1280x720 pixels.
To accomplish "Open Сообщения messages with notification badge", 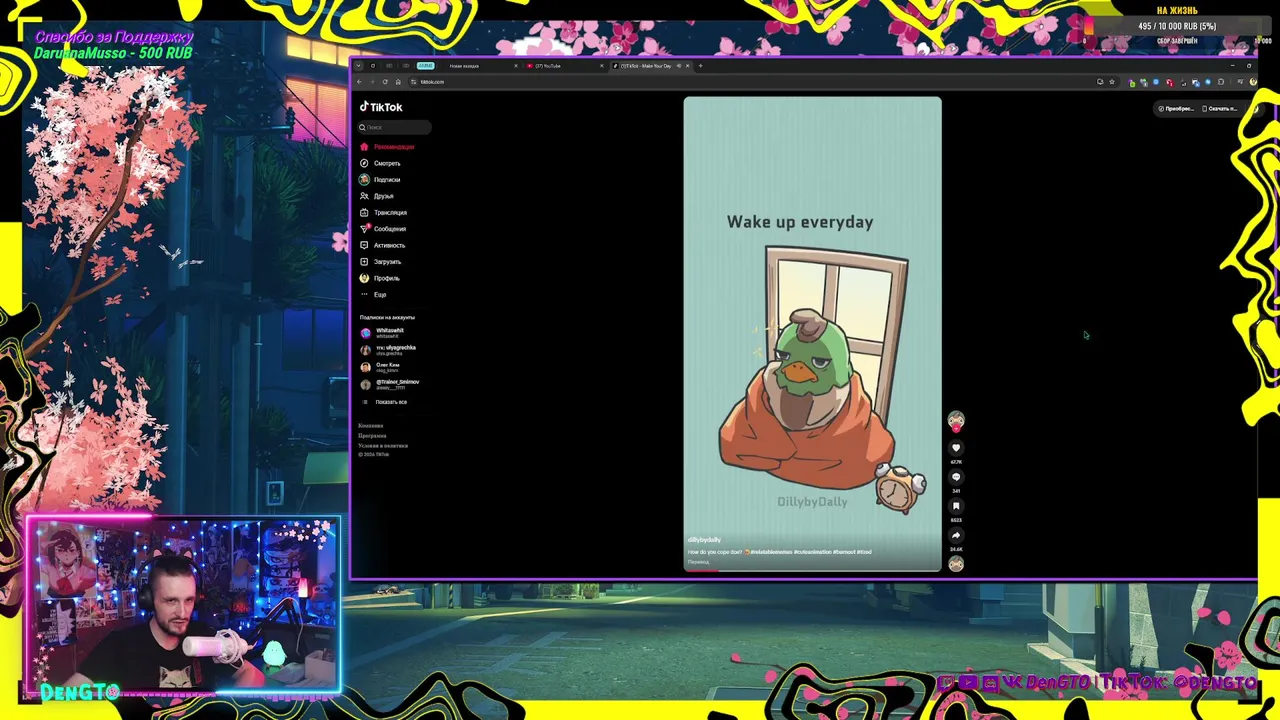I will (384, 229).
